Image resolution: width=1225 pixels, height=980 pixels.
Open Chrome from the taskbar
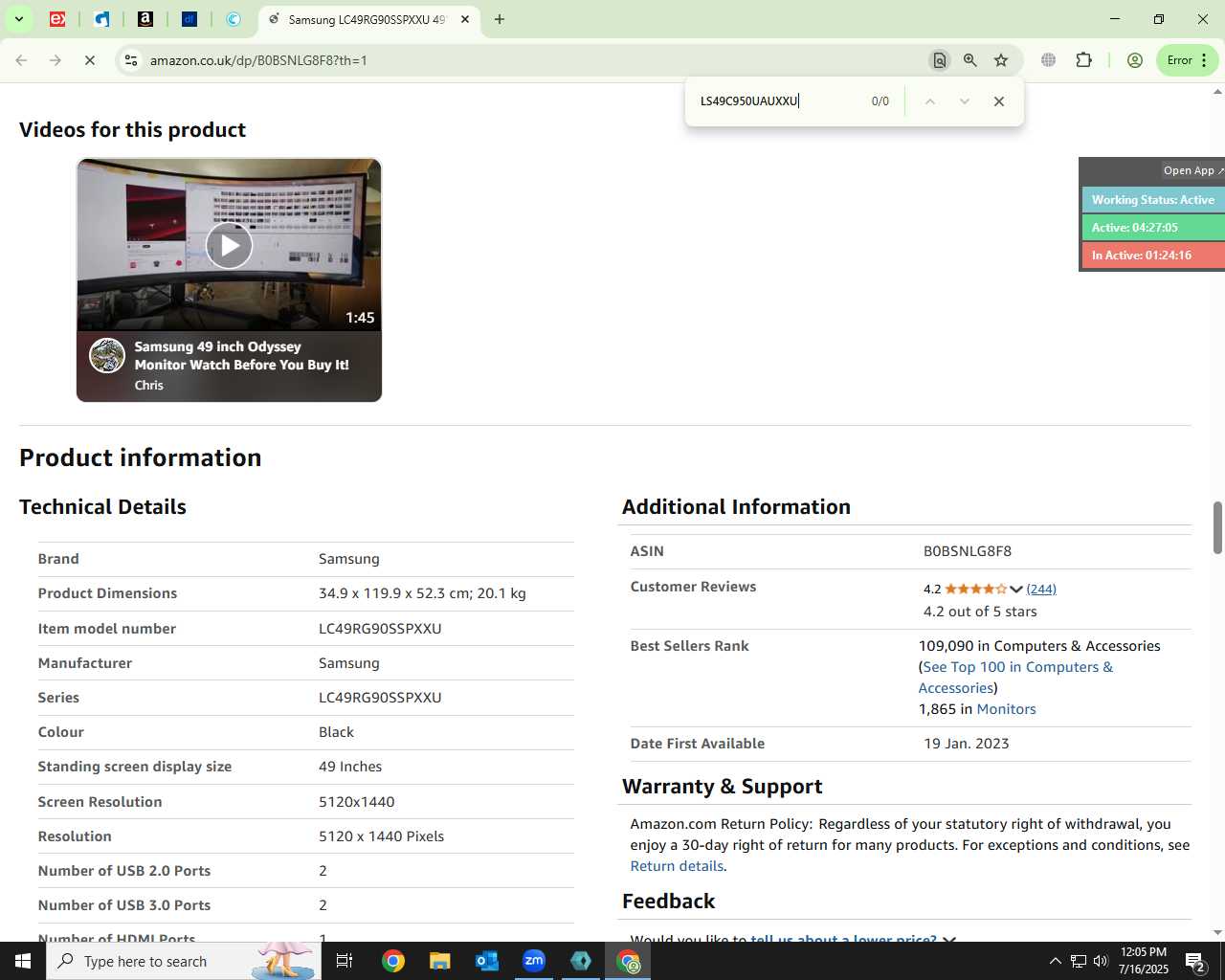[x=393, y=961]
